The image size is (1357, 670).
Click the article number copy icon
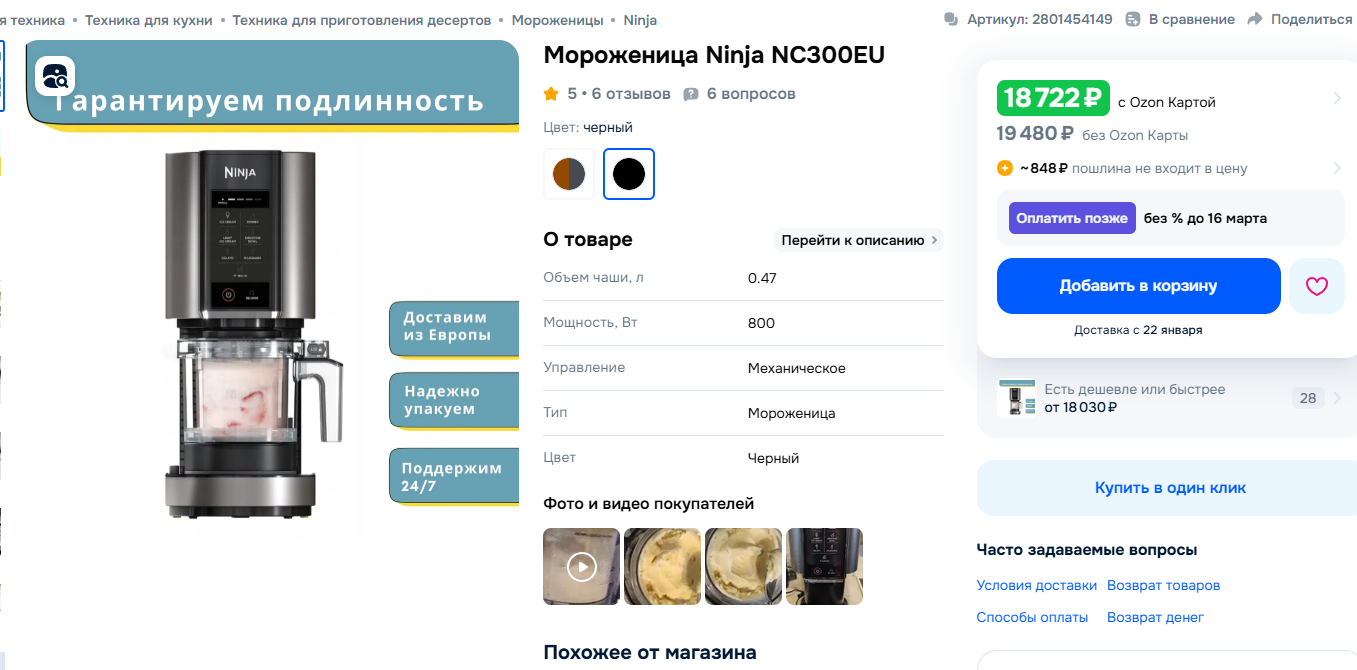[950, 19]
